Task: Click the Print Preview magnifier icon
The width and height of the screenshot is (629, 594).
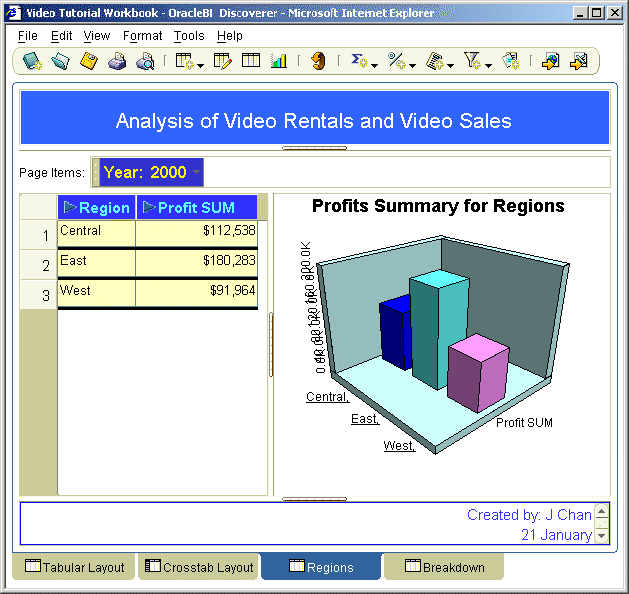Action: (145, 61)
